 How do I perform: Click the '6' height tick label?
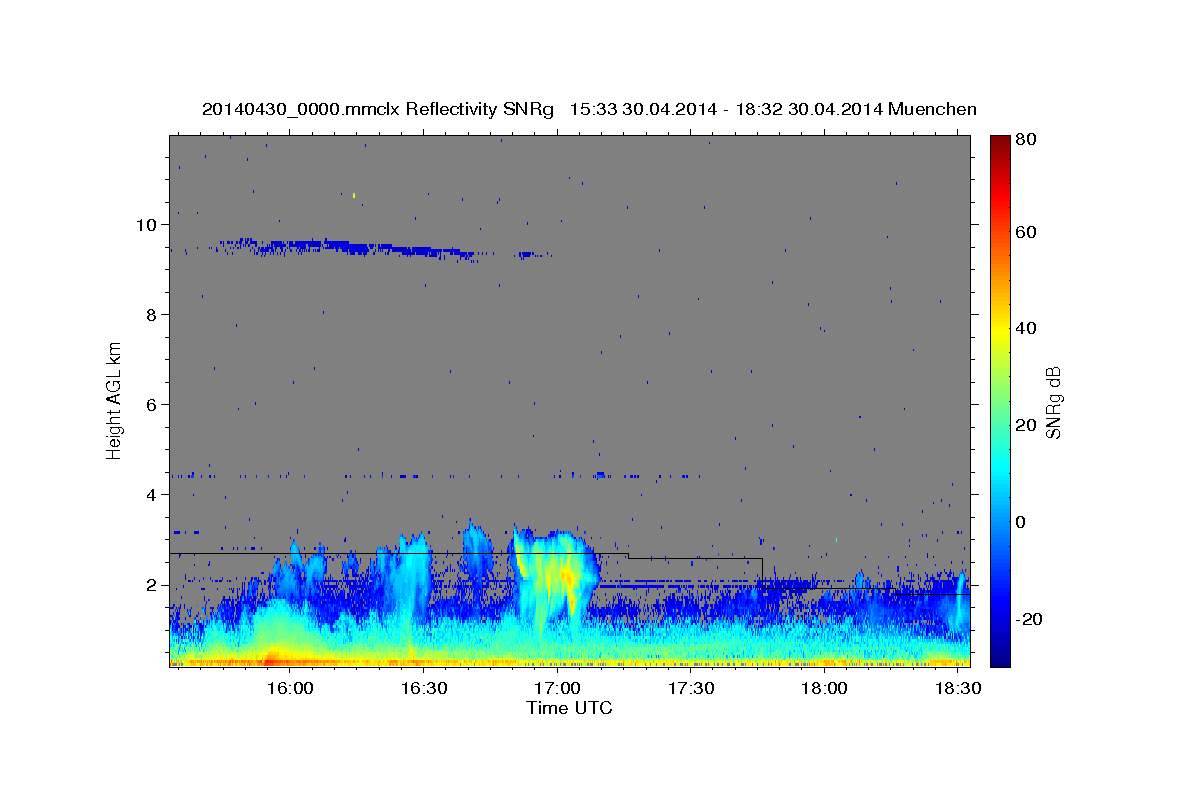point(151,405)
